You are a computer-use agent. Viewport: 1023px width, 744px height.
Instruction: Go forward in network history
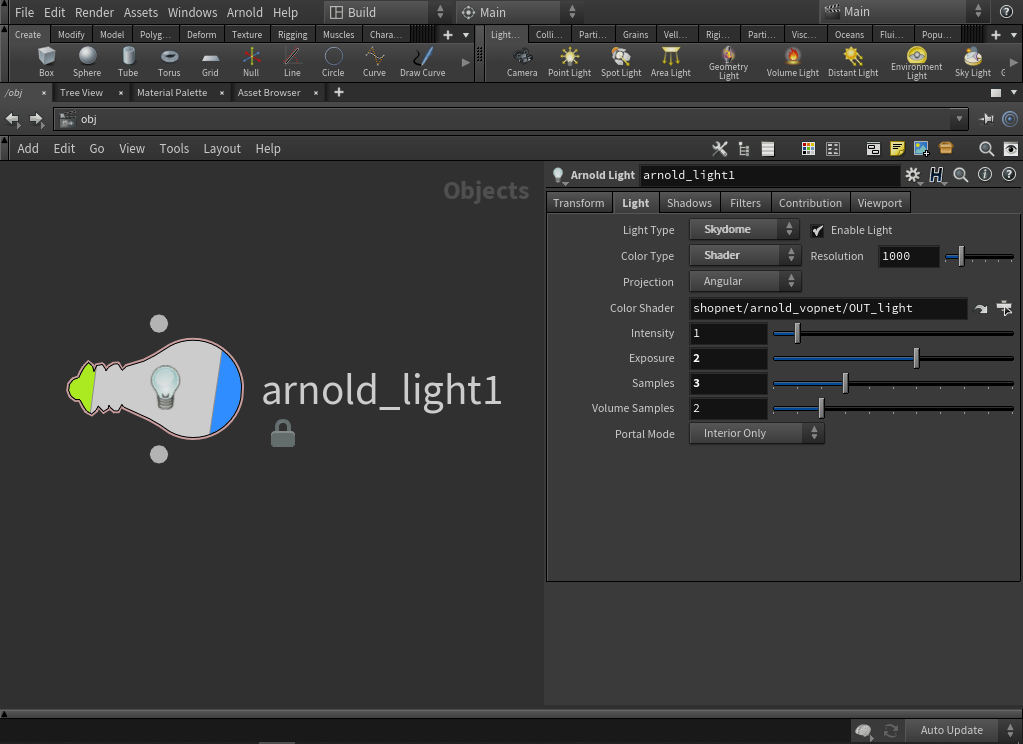coord(36,119)
